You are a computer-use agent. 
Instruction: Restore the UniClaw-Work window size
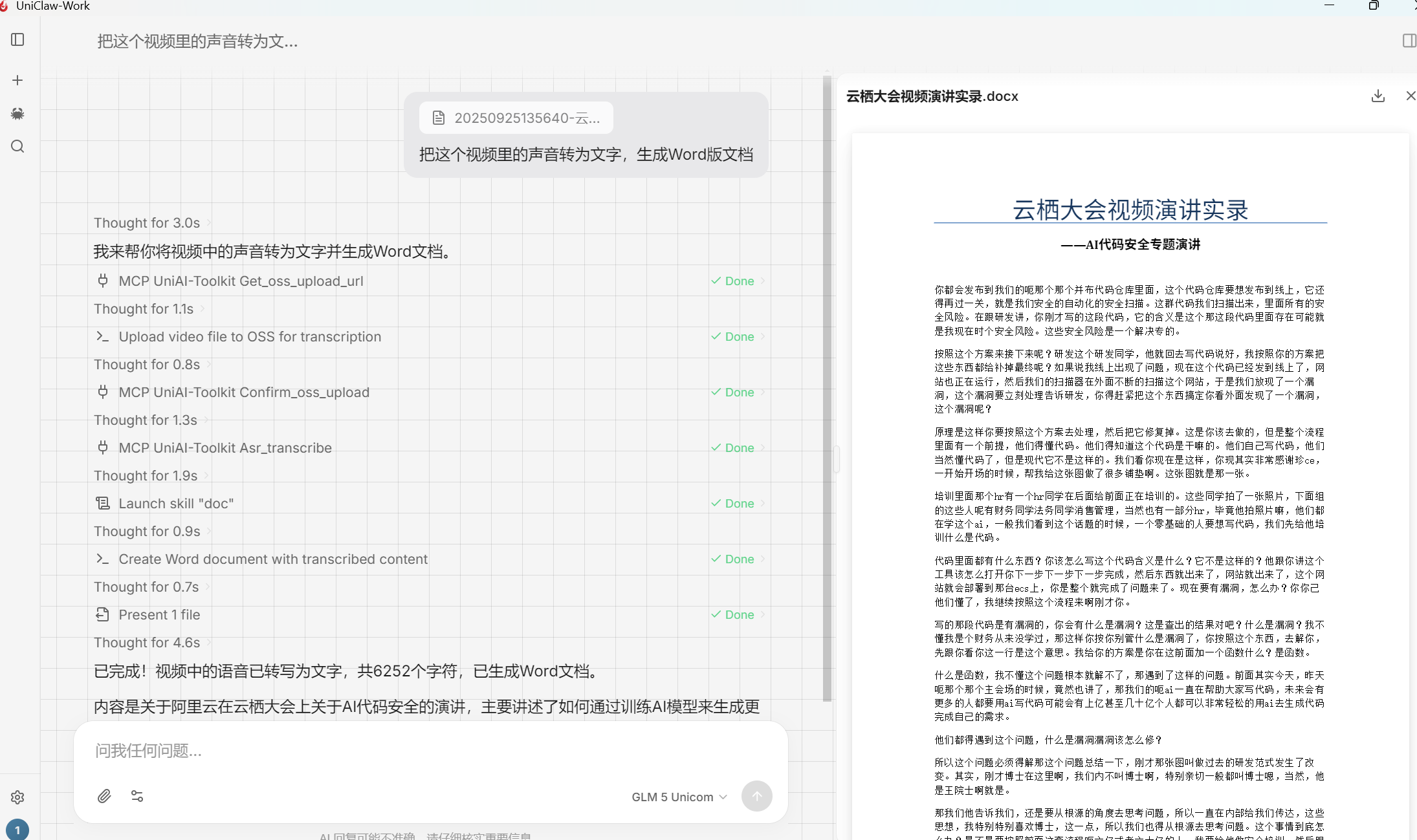tap(1374, 5)
